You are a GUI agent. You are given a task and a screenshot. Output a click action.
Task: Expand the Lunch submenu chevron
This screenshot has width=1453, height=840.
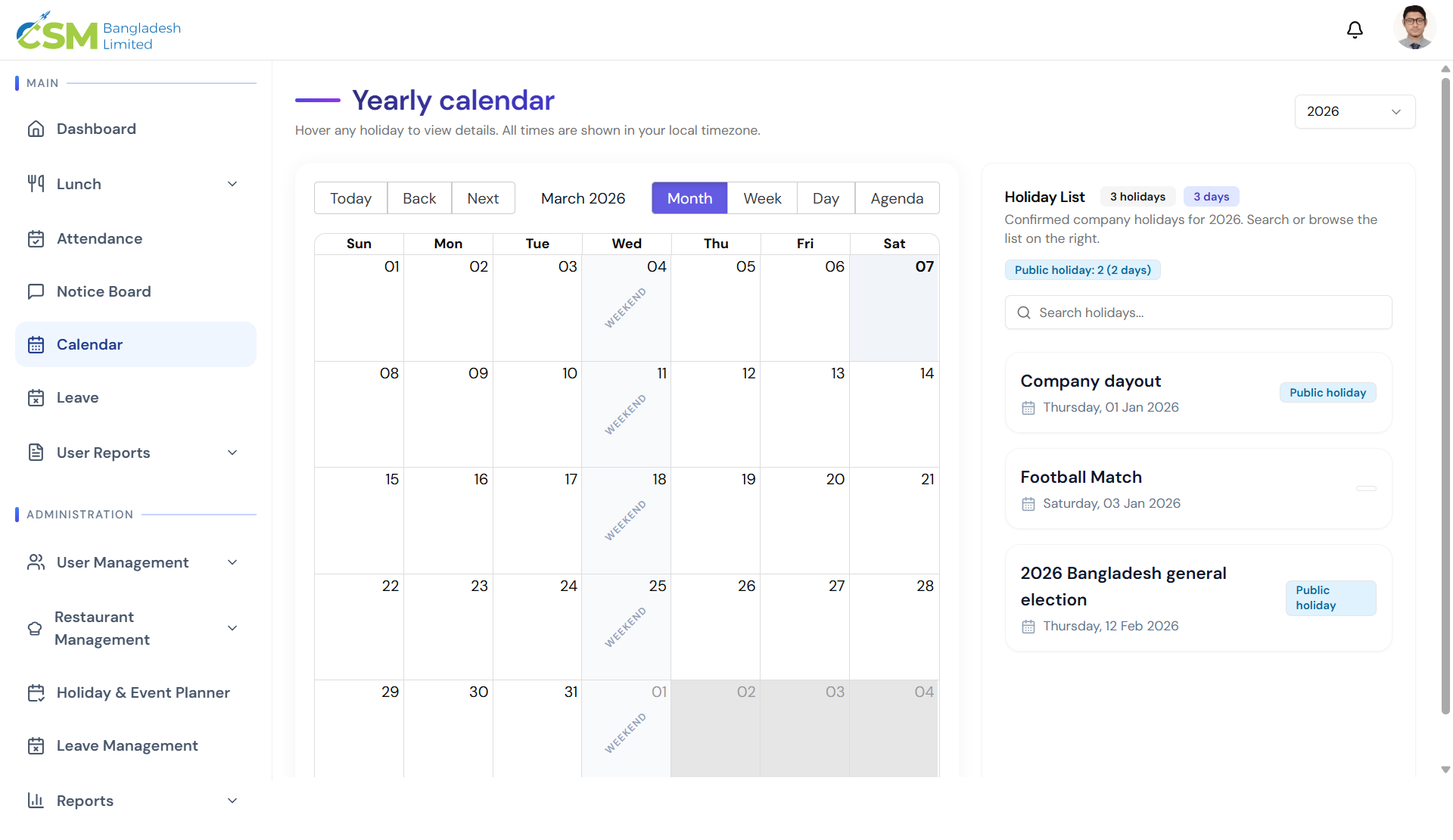pyautogui.click(x=232, y=183)
